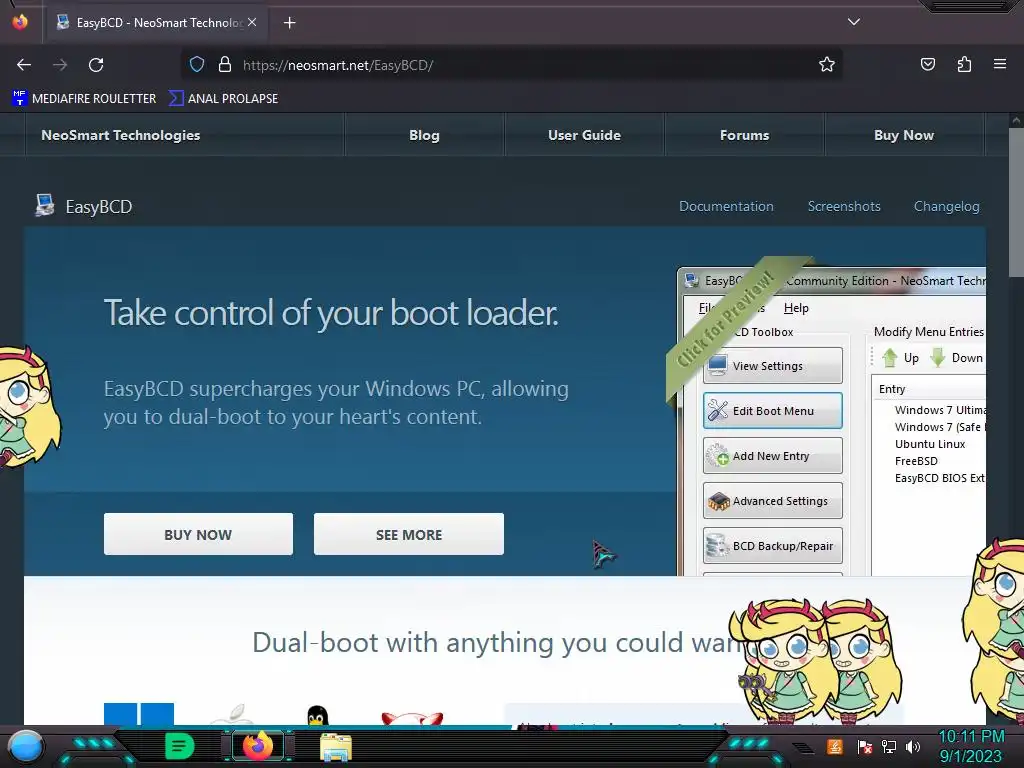Click the Help menu in the EasyBCD preview
The height and width of the screenshot is (768, 1024).
[x=796, y=308]
